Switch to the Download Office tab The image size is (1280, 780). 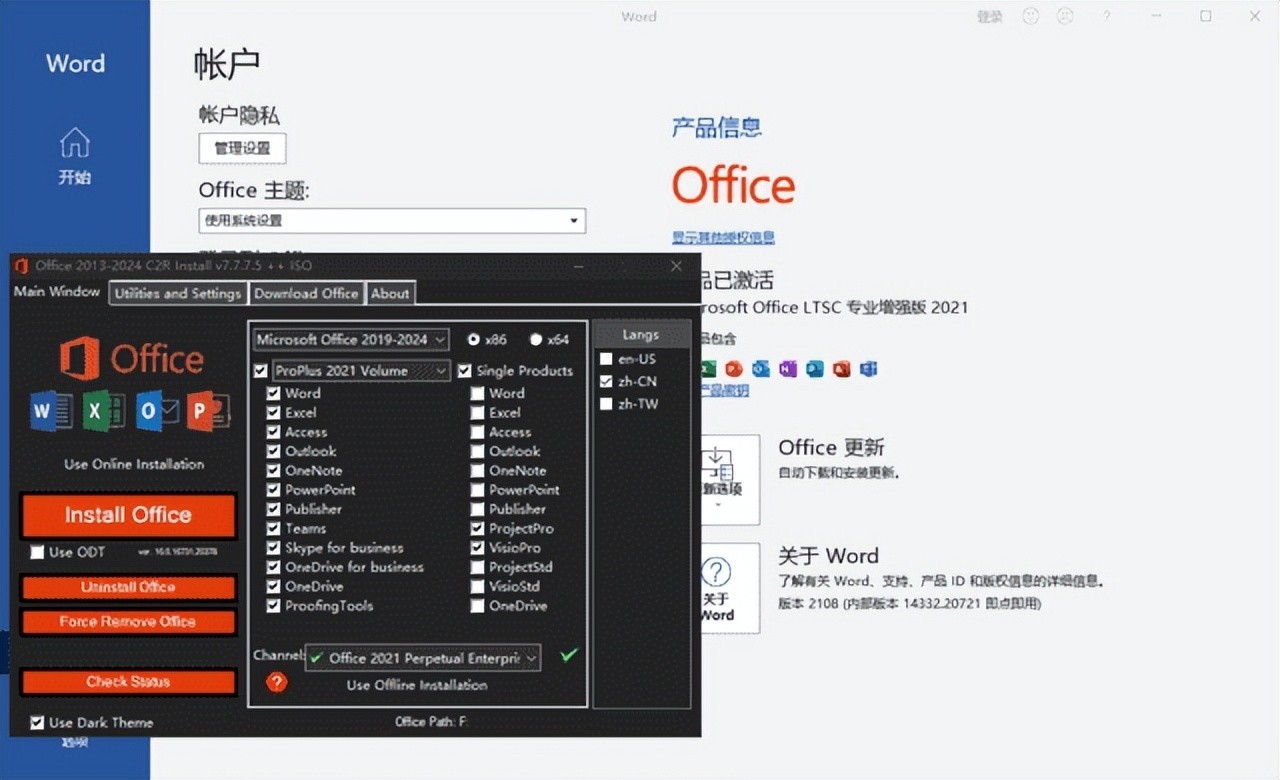(x=307, y=293)
